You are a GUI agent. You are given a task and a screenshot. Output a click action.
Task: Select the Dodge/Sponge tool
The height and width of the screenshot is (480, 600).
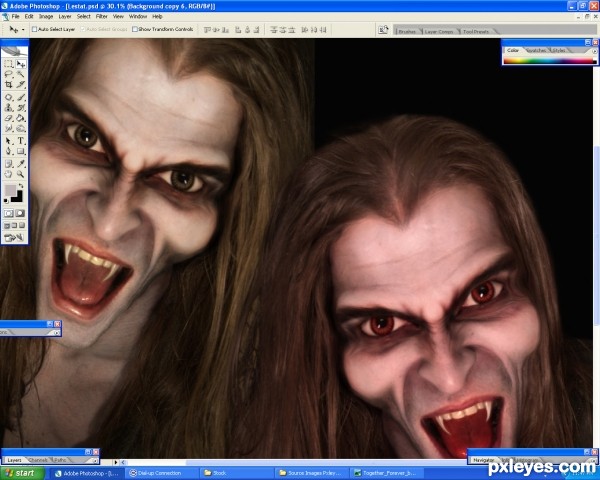pos(21,128)
